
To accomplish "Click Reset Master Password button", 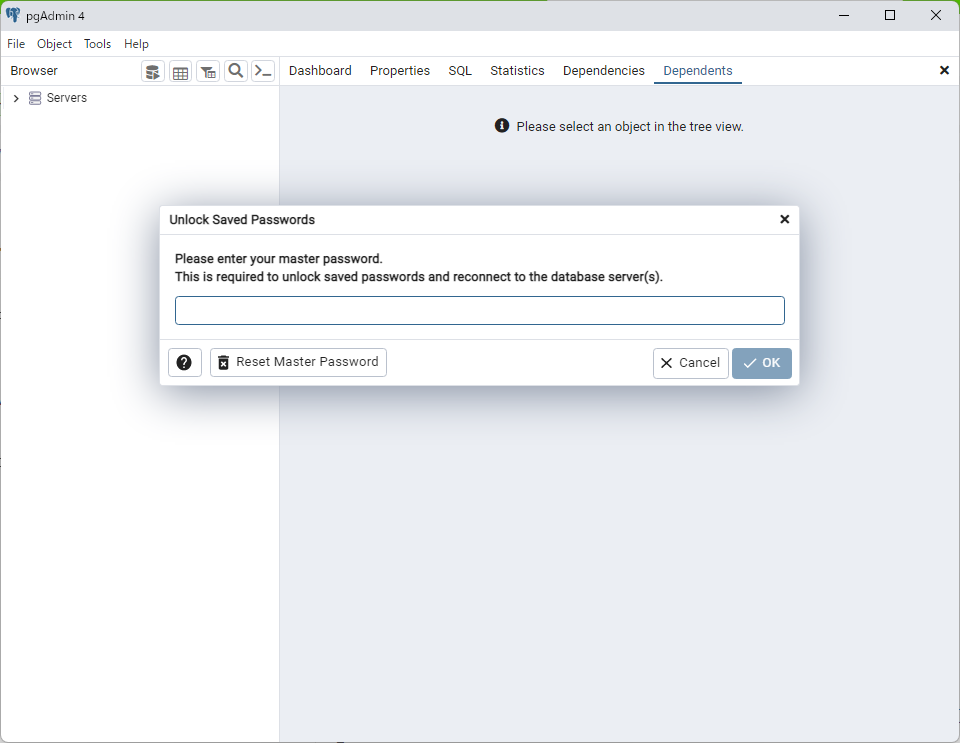I will [x=298, y=362].
